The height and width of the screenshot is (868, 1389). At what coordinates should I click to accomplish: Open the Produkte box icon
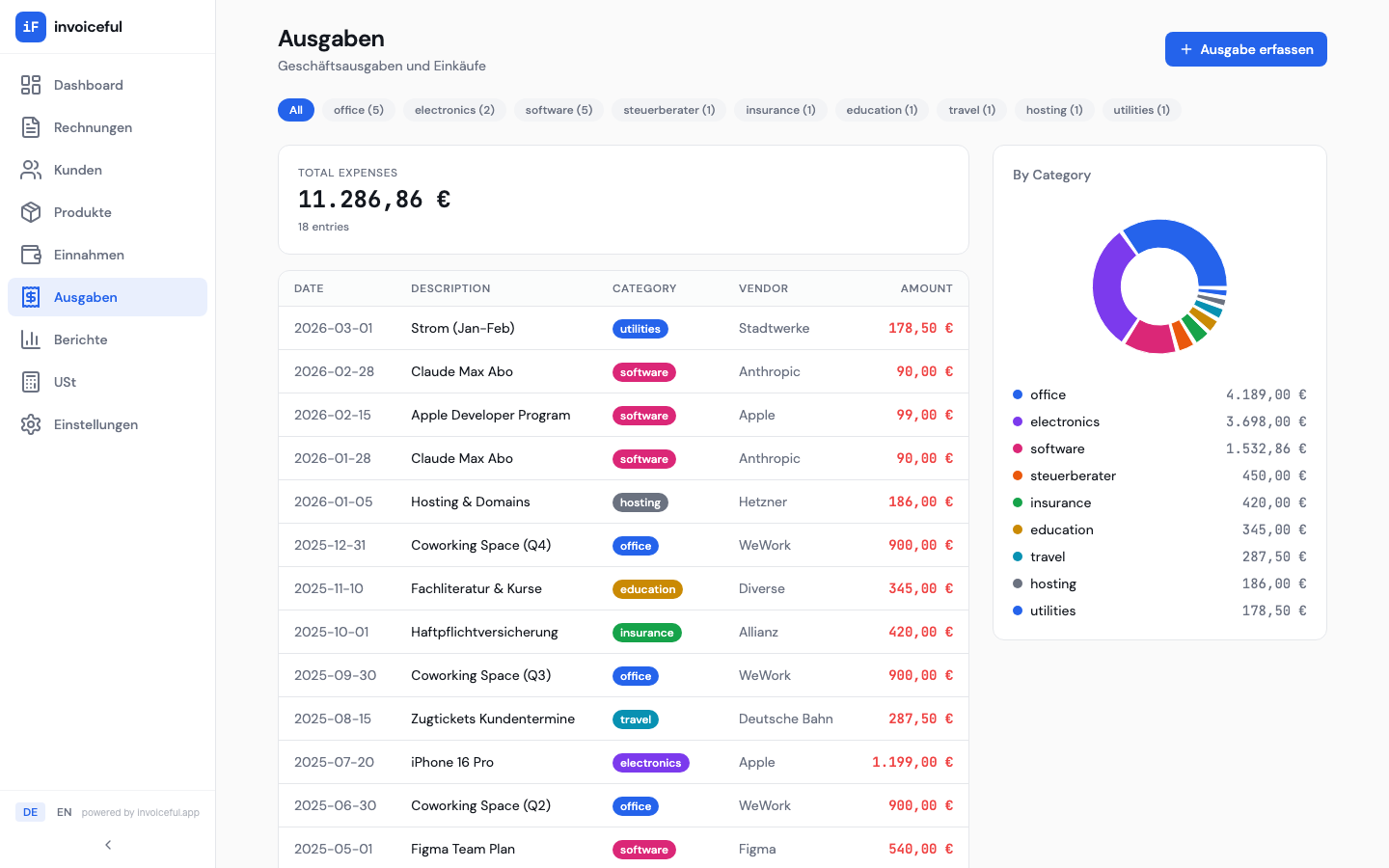pos(31,212)
